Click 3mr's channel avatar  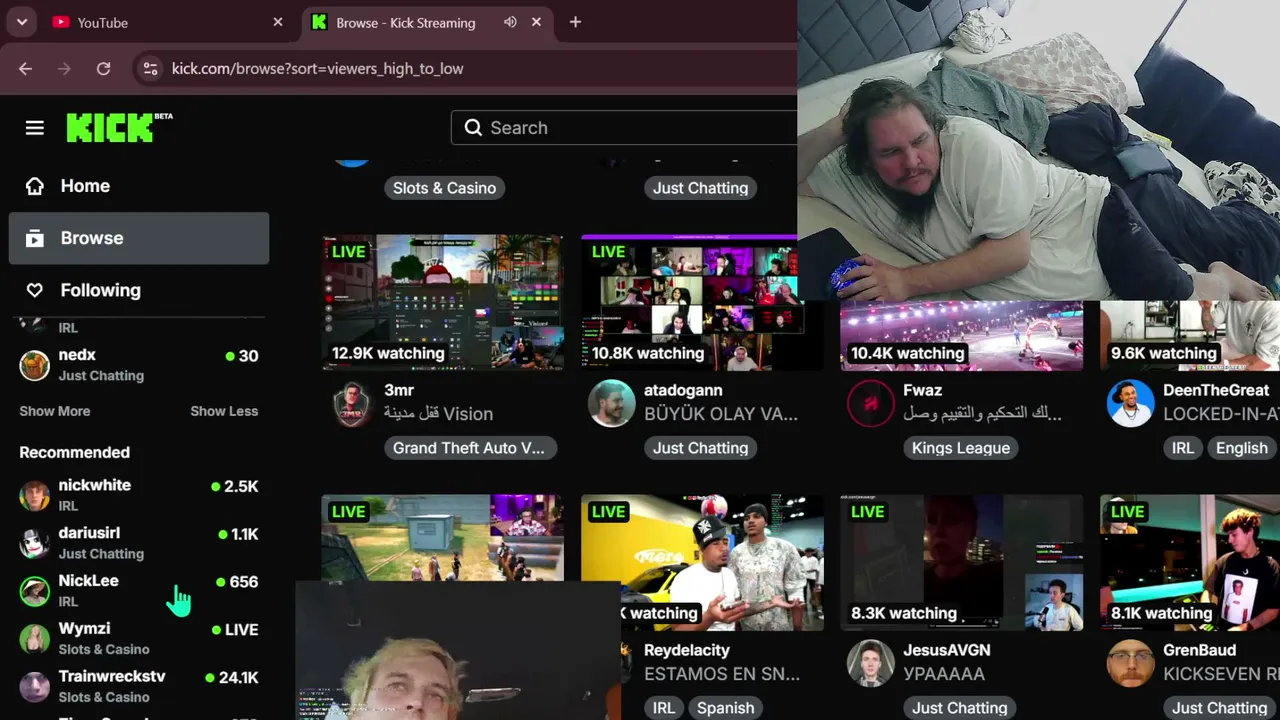tap(352, 404)
